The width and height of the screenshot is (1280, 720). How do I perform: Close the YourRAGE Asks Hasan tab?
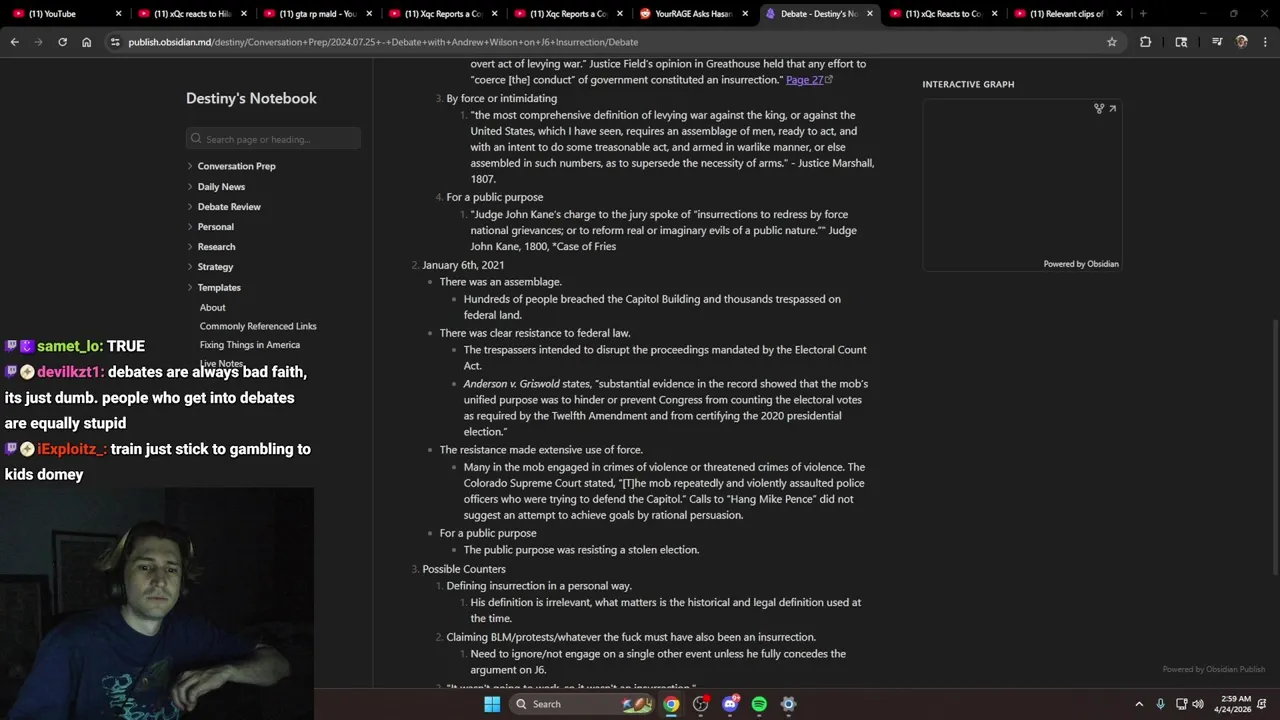745,14
